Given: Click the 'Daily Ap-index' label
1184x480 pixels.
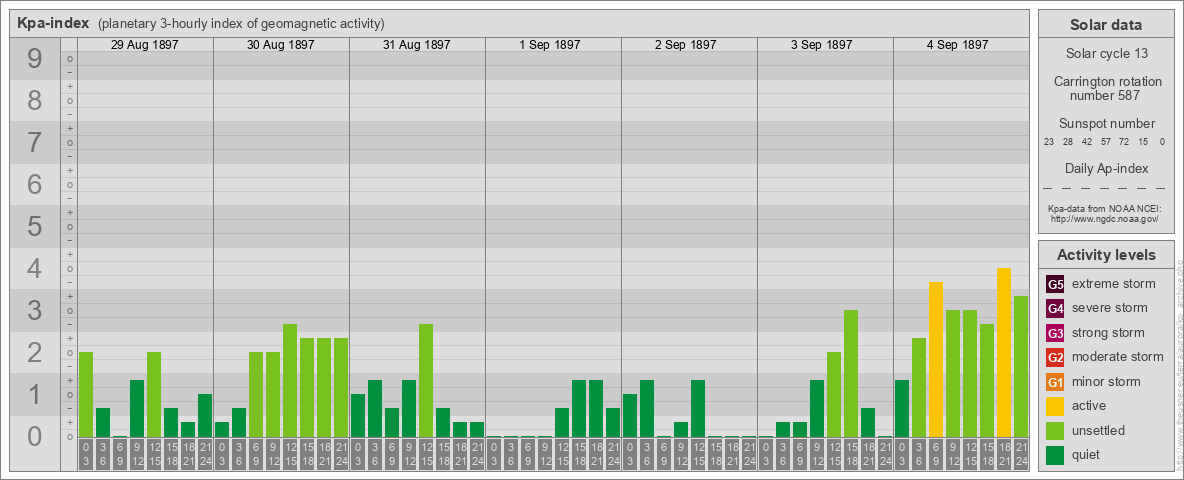Looking at the screenshot, I should (1106, 168).
